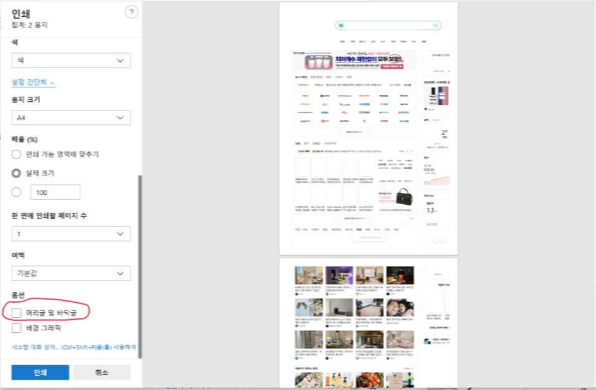
Task: Open the pages per sheet dropdown
Action: point(71,234)
